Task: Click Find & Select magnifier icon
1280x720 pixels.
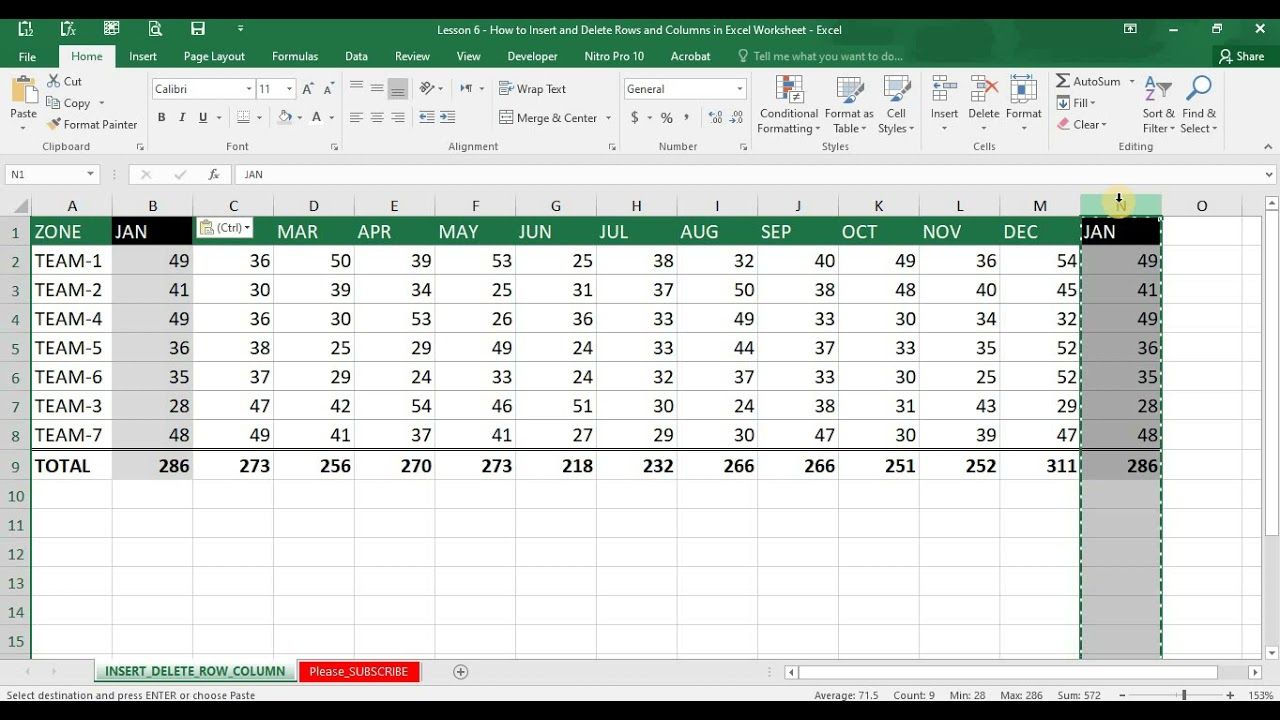Action: [x=1198, y=88]
